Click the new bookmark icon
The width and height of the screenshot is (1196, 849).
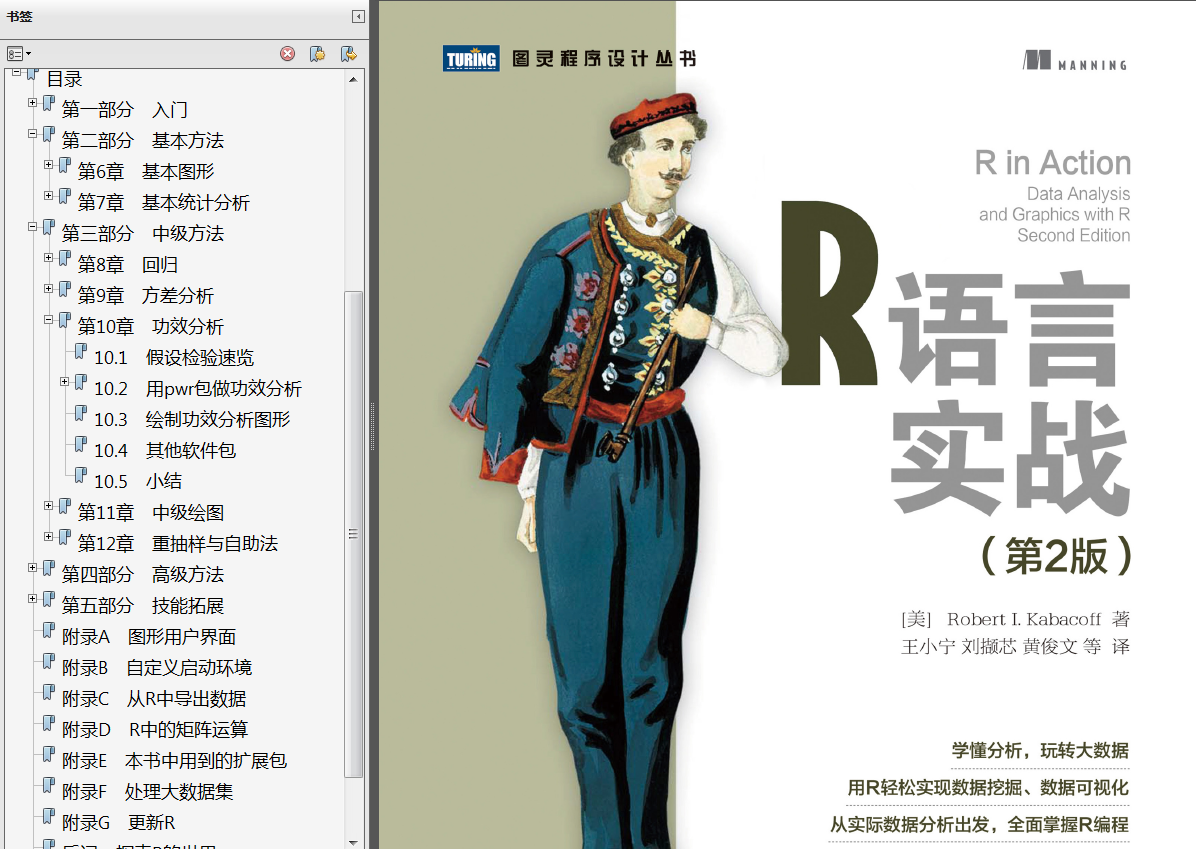point(317,53)
